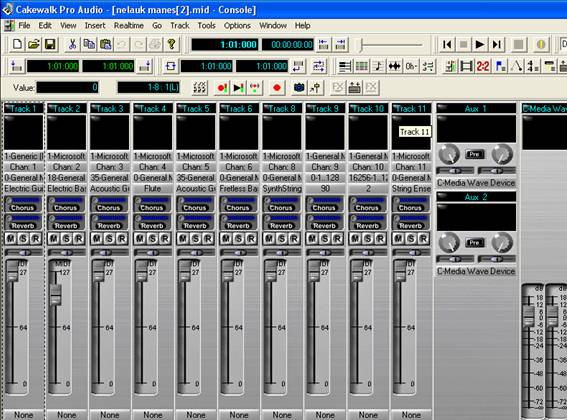This screenshot has height=420, width=567.
Task: Select the Track 2 name header
Action: click(x=67, y=108)
